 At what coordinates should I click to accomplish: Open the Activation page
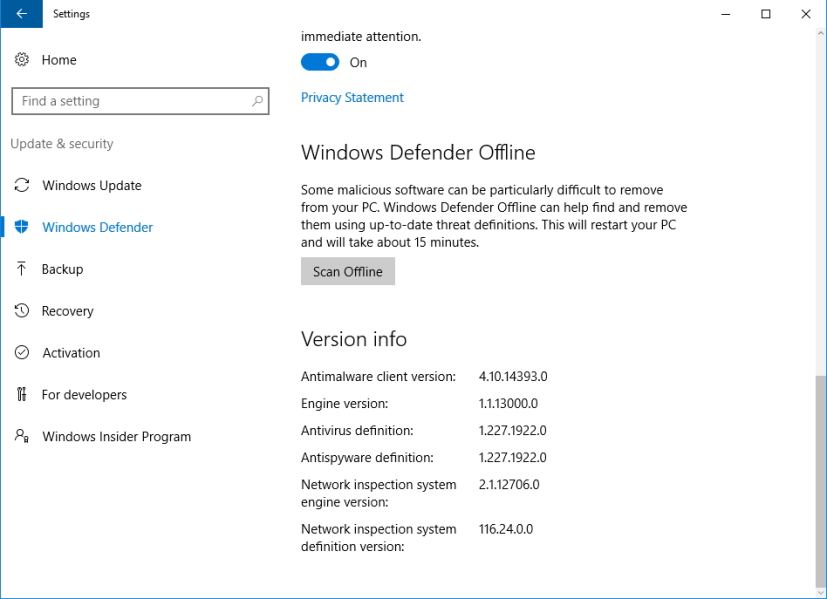(71, 353)
